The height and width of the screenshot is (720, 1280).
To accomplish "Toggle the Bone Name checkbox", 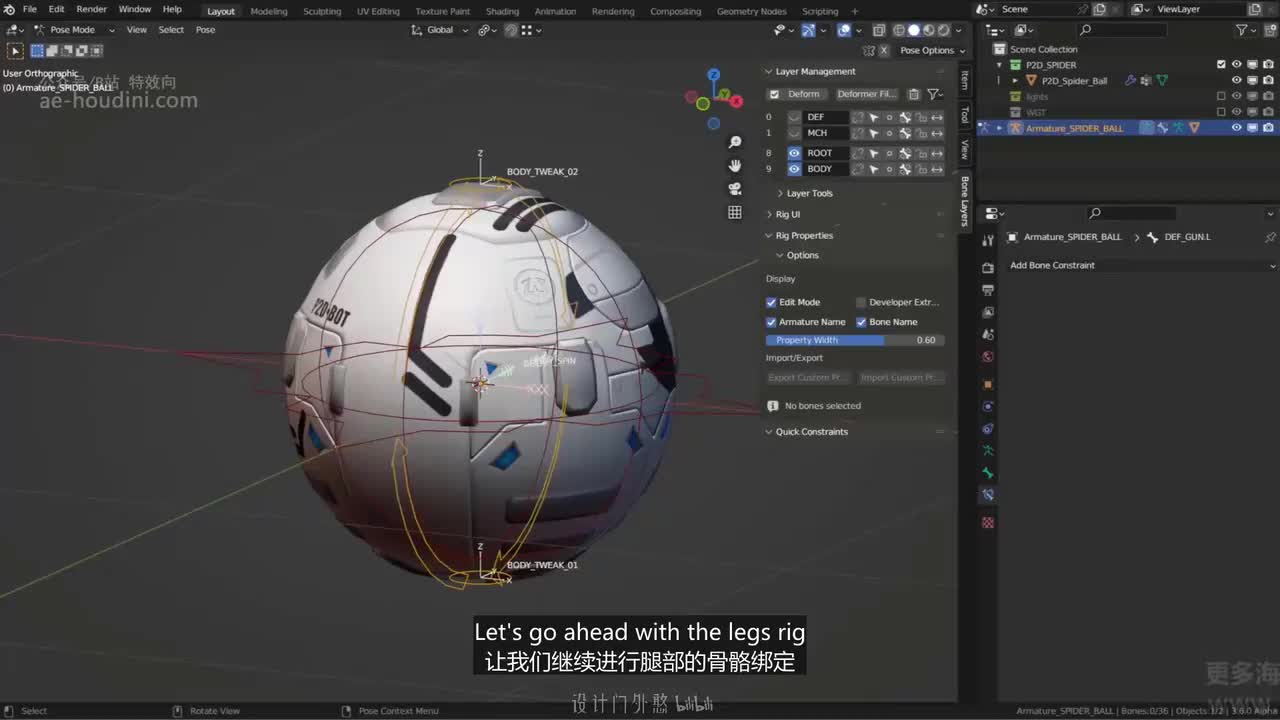I will (861, 322).
